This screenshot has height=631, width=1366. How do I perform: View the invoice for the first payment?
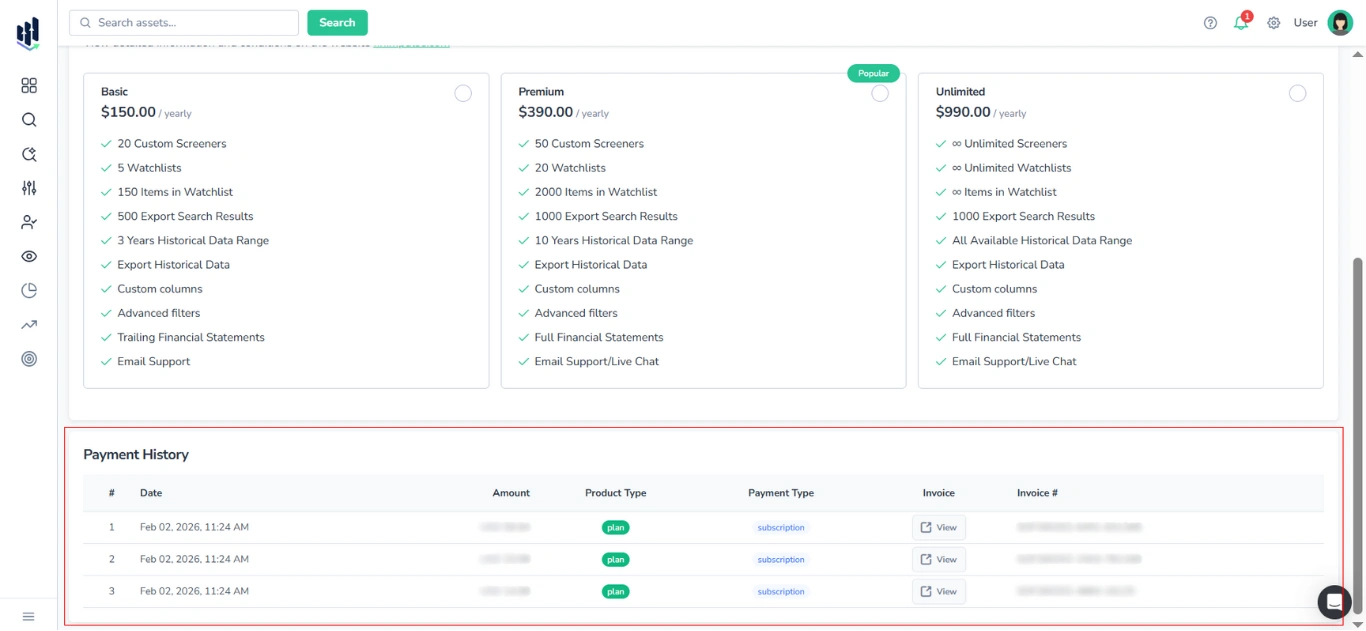(x=938, y=527)
